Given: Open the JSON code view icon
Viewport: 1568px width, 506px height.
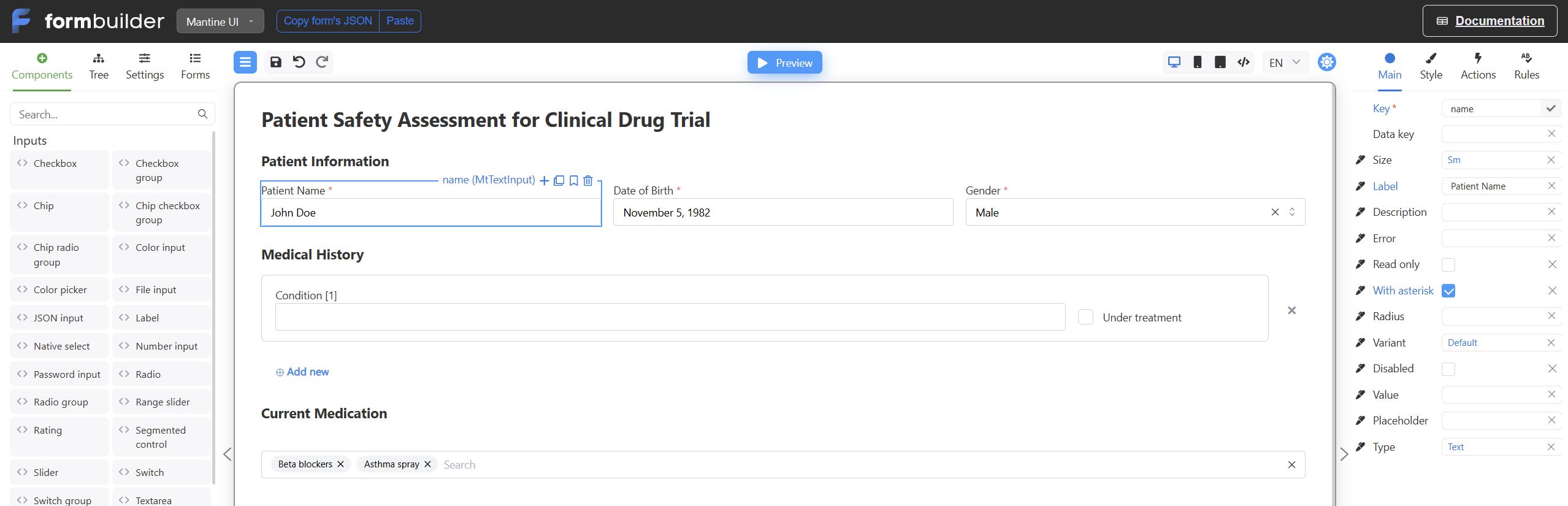Looking at the screenshot, I should tap(1244, 62).
